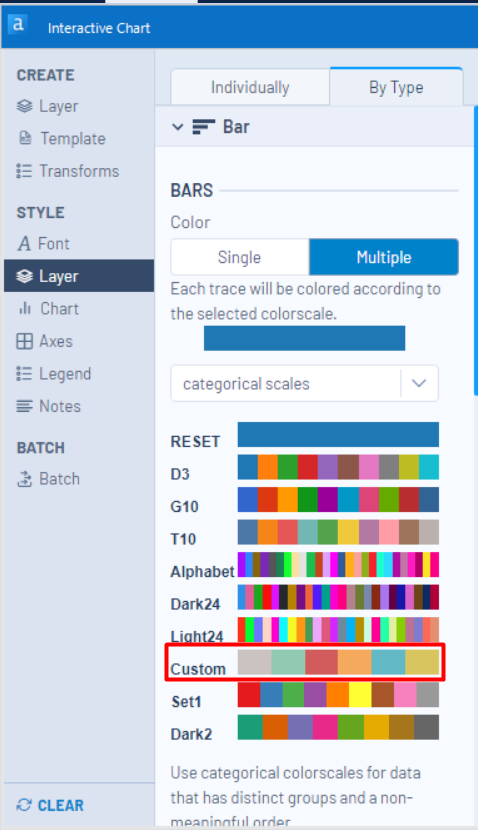Select Multiple bar color mode
Image resolution: width=478 pixels, height=830 pixels.
(384, 257)
